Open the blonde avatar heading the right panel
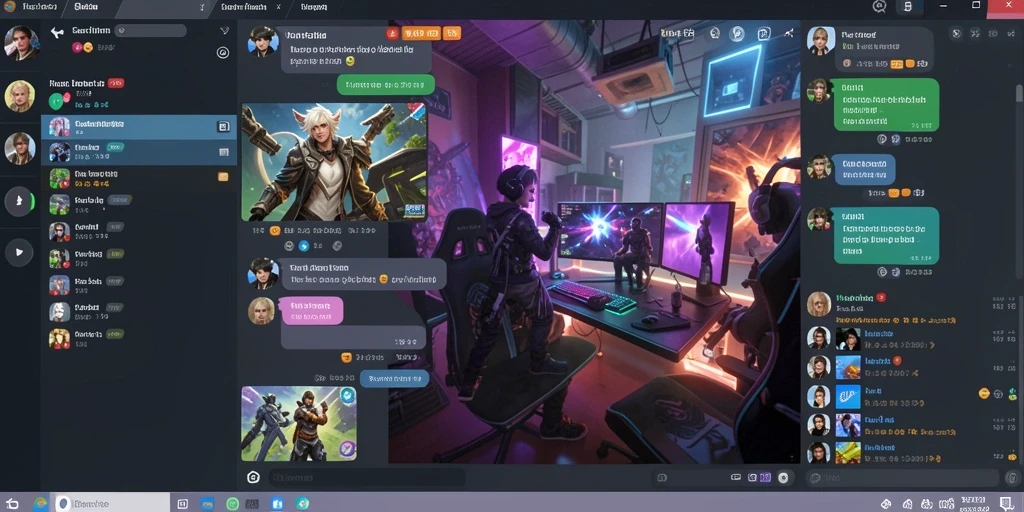Viewport: 1024px width, 512px height. 822,40
